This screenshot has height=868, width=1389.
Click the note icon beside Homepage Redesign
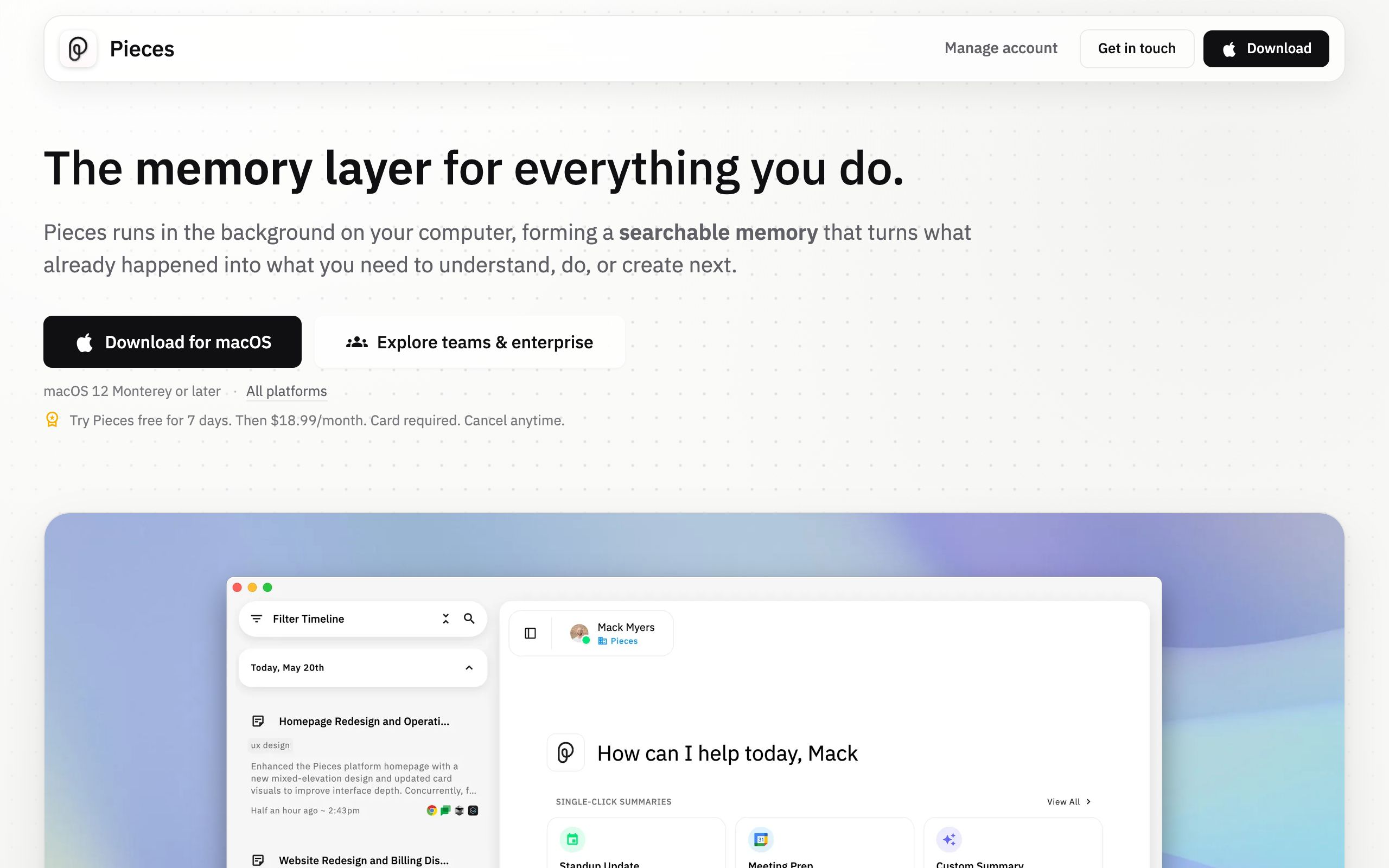258,721
